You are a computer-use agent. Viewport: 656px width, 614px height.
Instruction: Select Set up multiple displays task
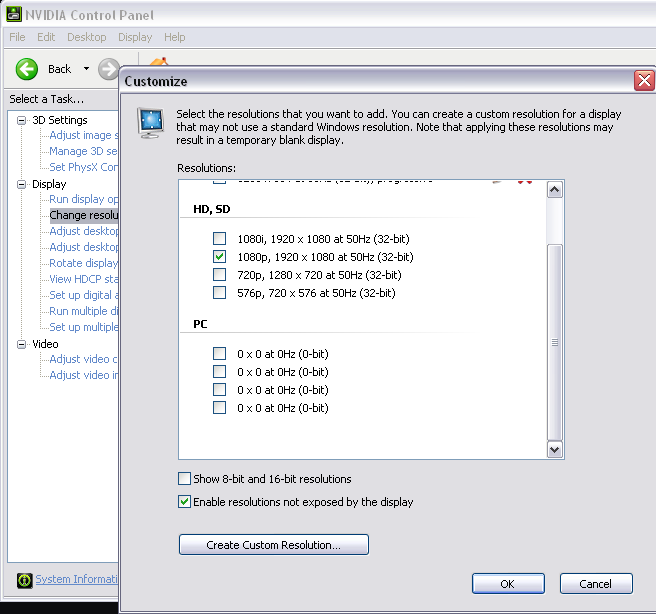(84, 327)
